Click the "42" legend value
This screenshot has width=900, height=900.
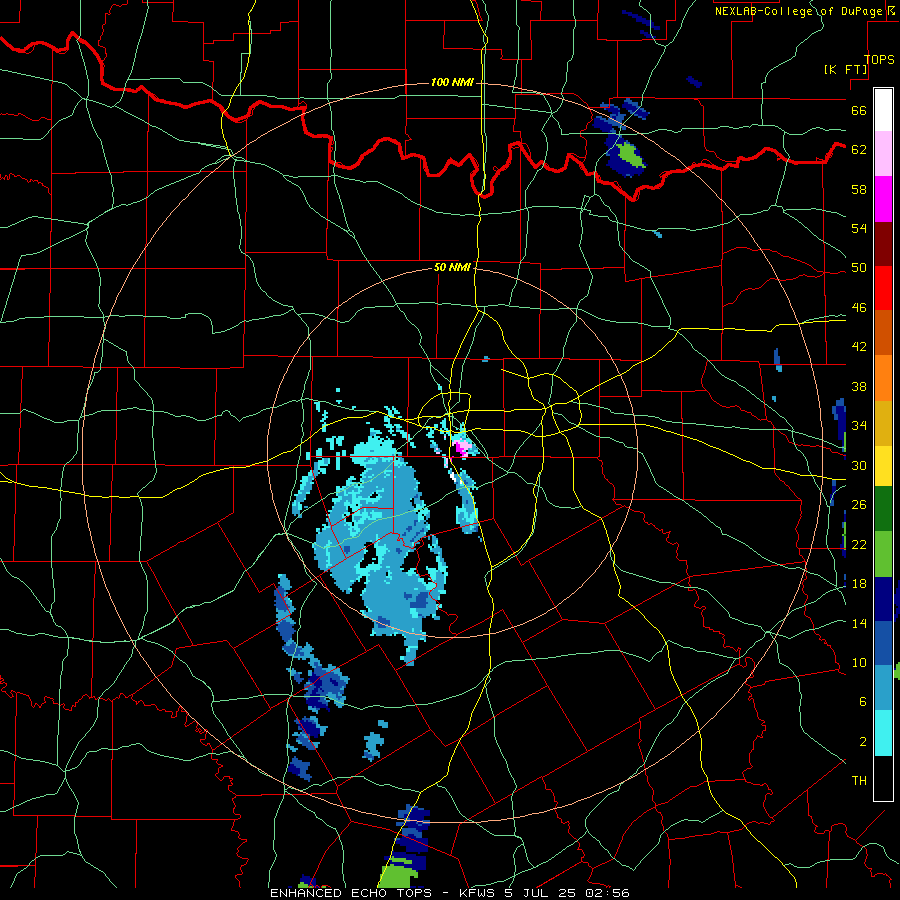coord(859,347)
